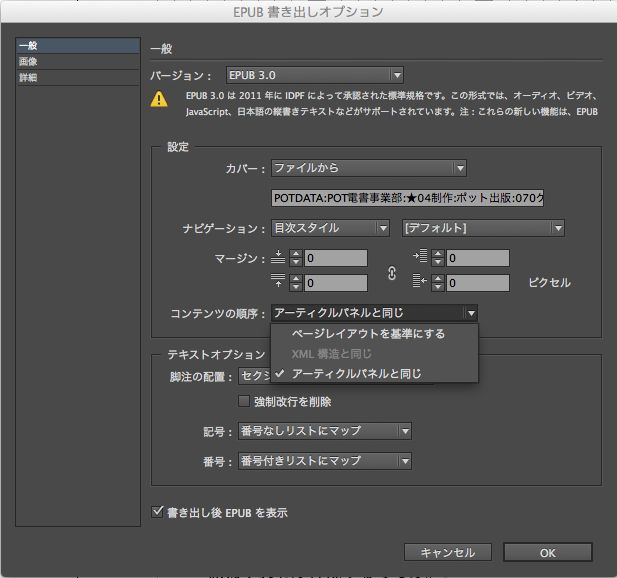
Task: Click the bottom margin icon
Action: coord(277,283)
